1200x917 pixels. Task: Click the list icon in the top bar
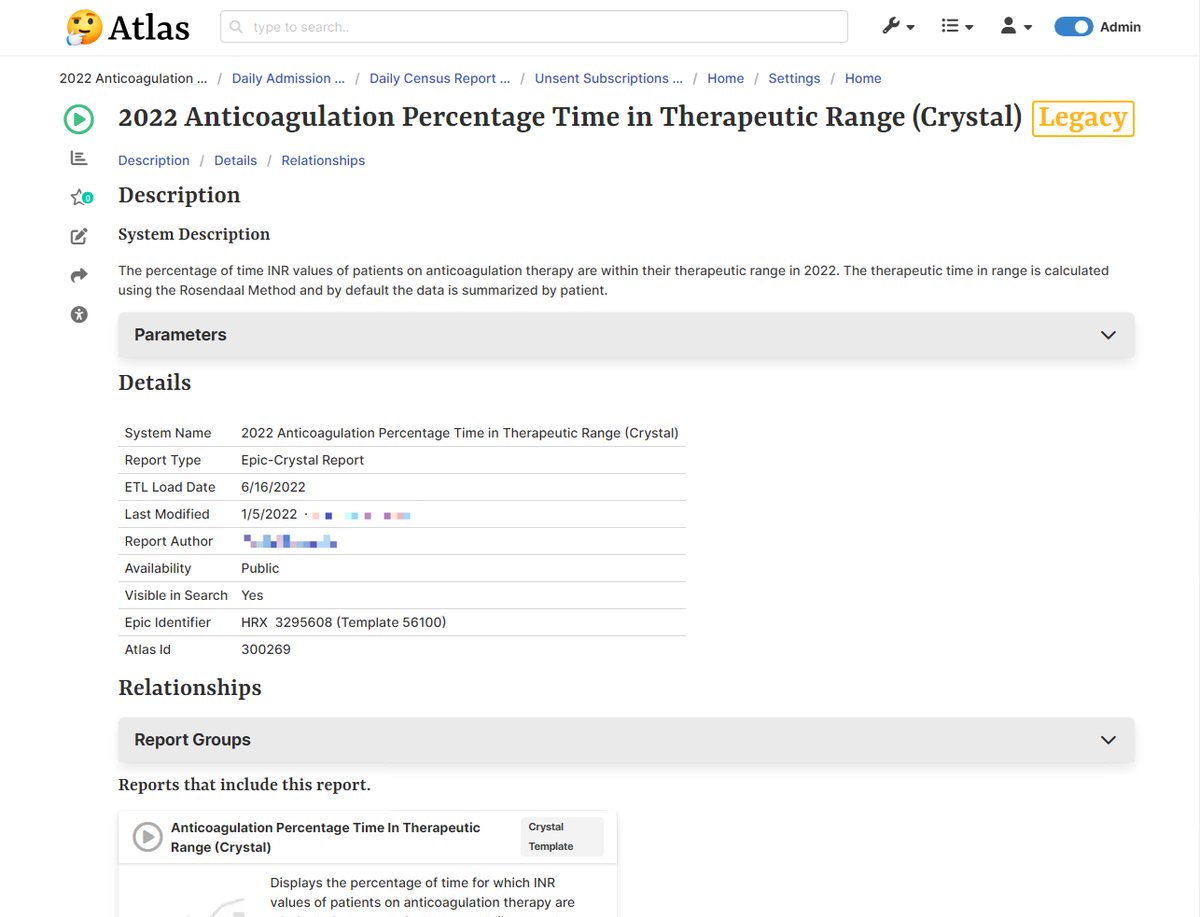(951, 26)
